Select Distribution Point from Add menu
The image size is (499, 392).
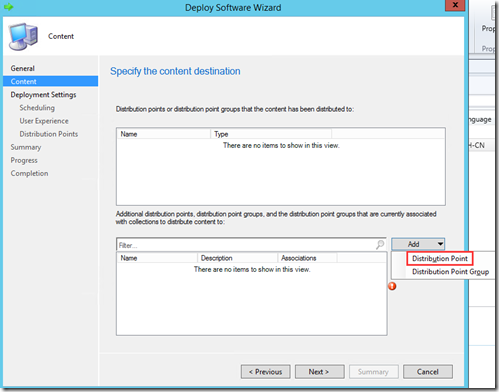pos(439,259)
